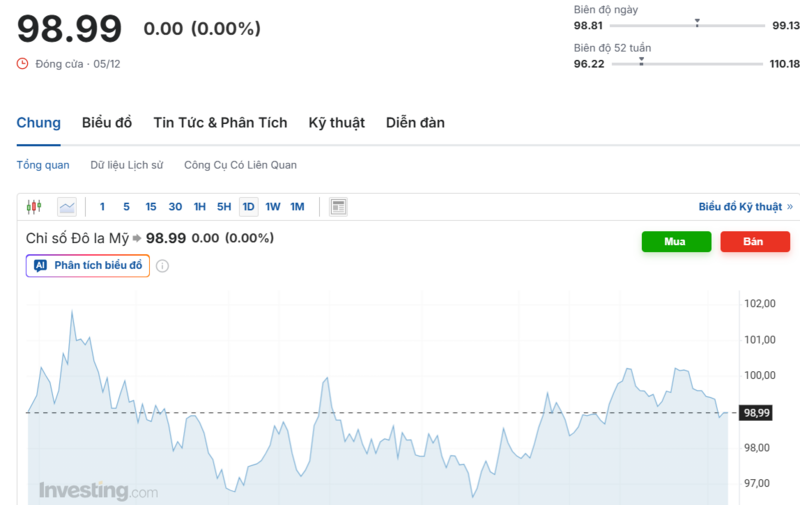Switch to candlestick chart type
The height and width of the screenshot is (505, 800).
(36, 207)
